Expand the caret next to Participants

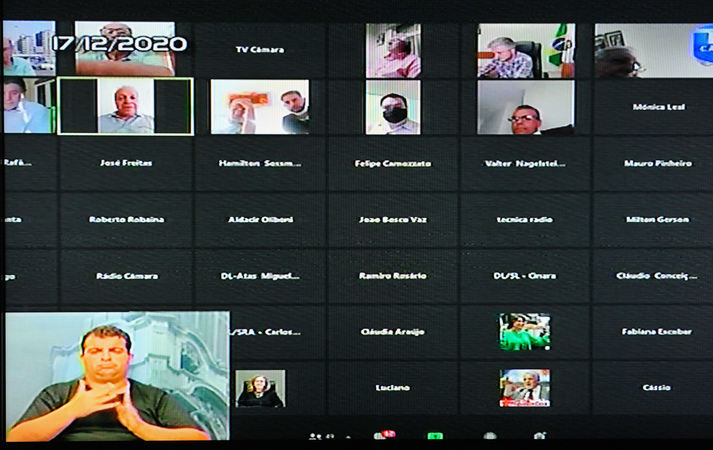pos(348,437)
